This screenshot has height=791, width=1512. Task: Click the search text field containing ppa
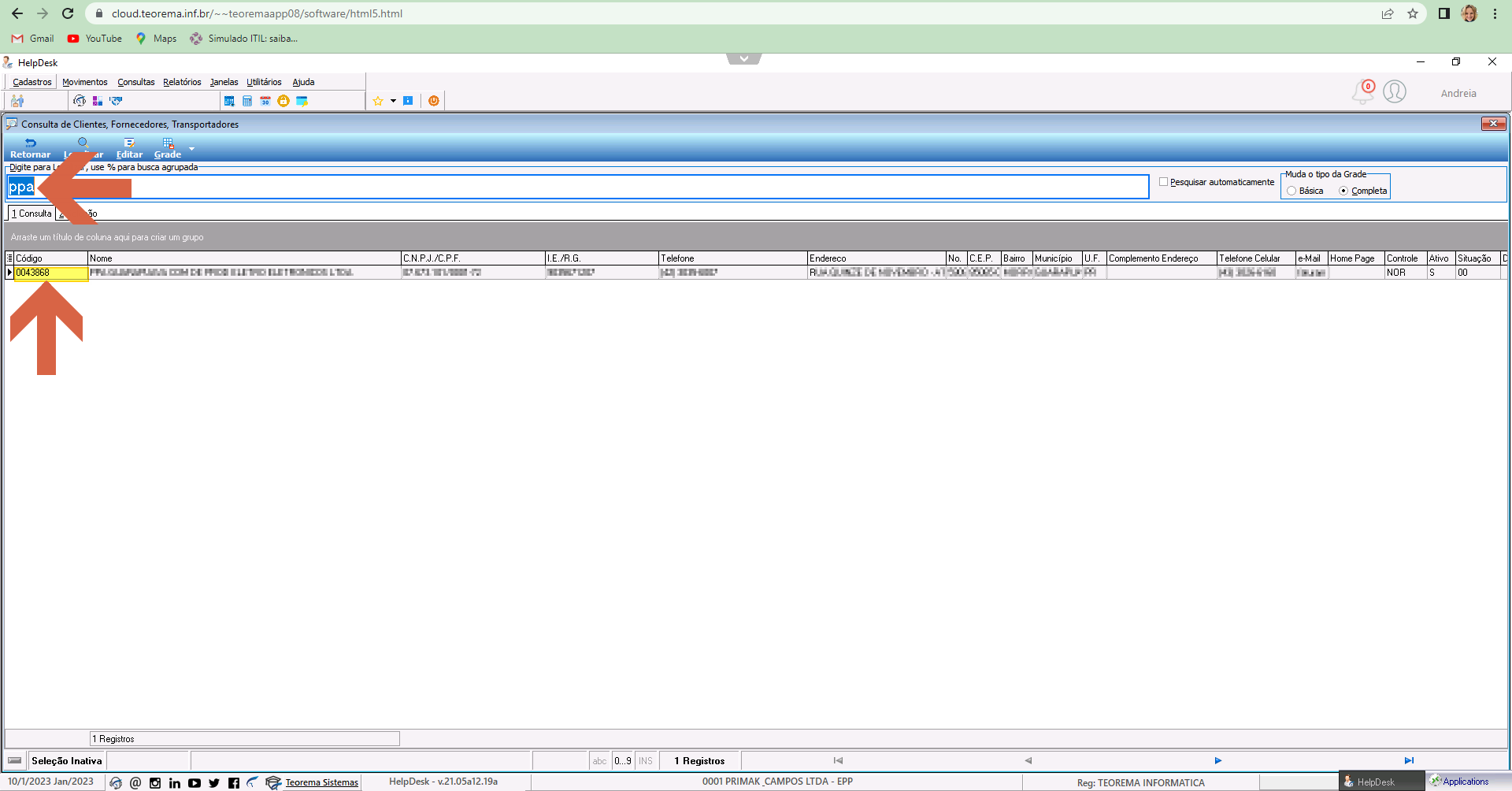coord(578,187)
